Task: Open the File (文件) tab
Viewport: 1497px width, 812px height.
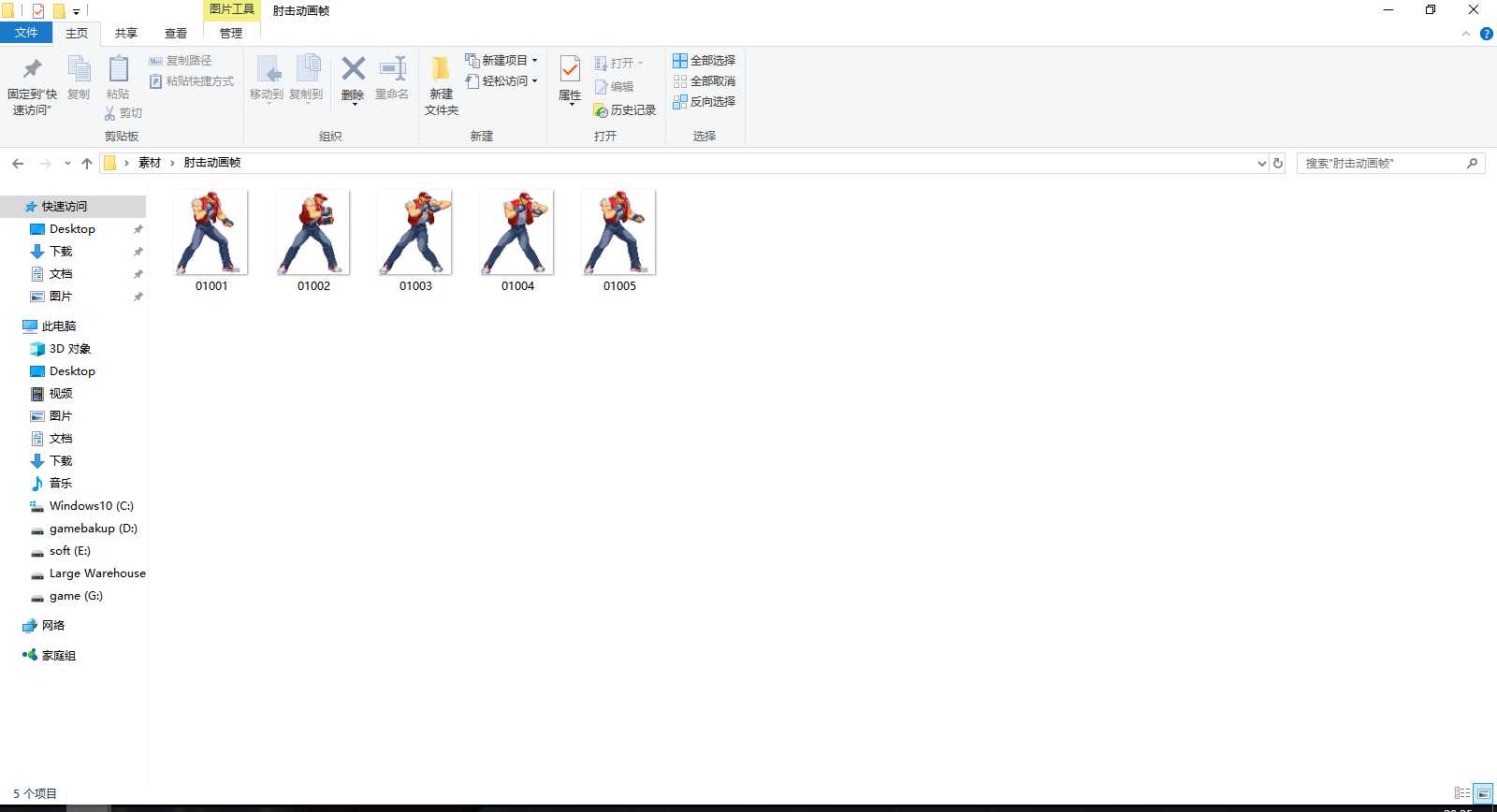Action: click(x=26, y=33)
